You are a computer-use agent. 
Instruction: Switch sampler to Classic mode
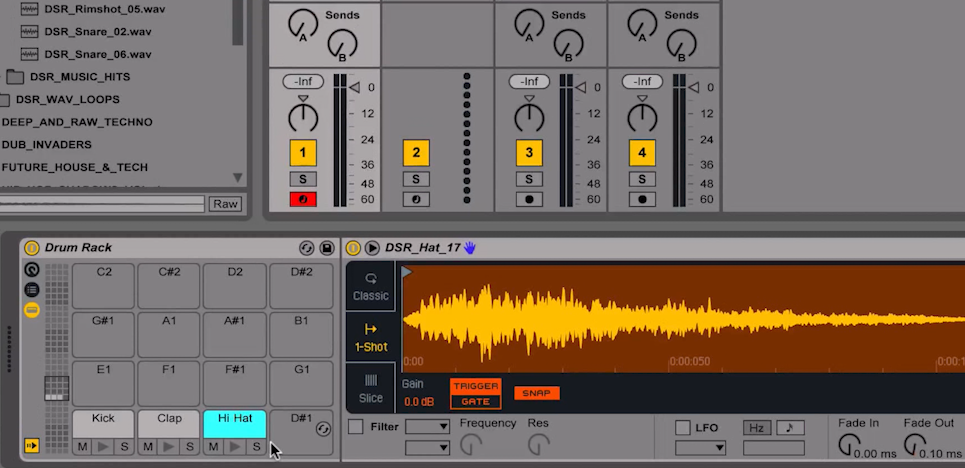coord(371,286)
